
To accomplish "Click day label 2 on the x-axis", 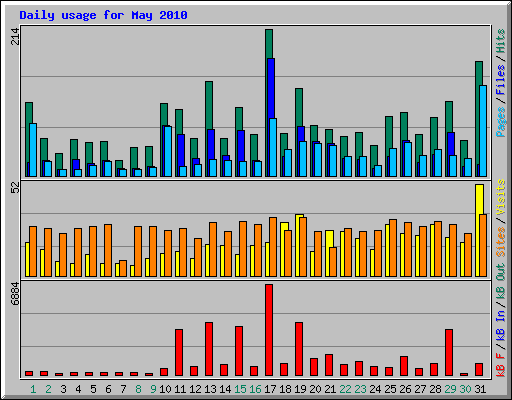I will click(x=48, y=389).
